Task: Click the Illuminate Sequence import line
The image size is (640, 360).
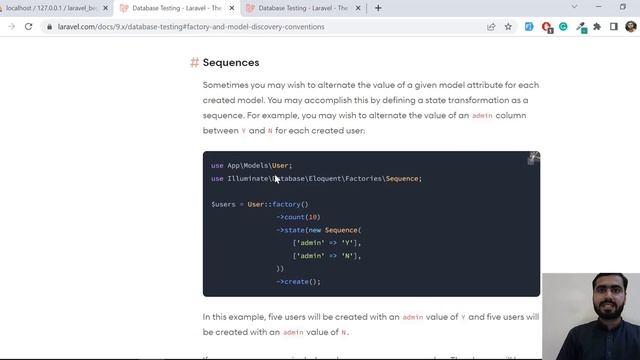Action: coord(316,178)
